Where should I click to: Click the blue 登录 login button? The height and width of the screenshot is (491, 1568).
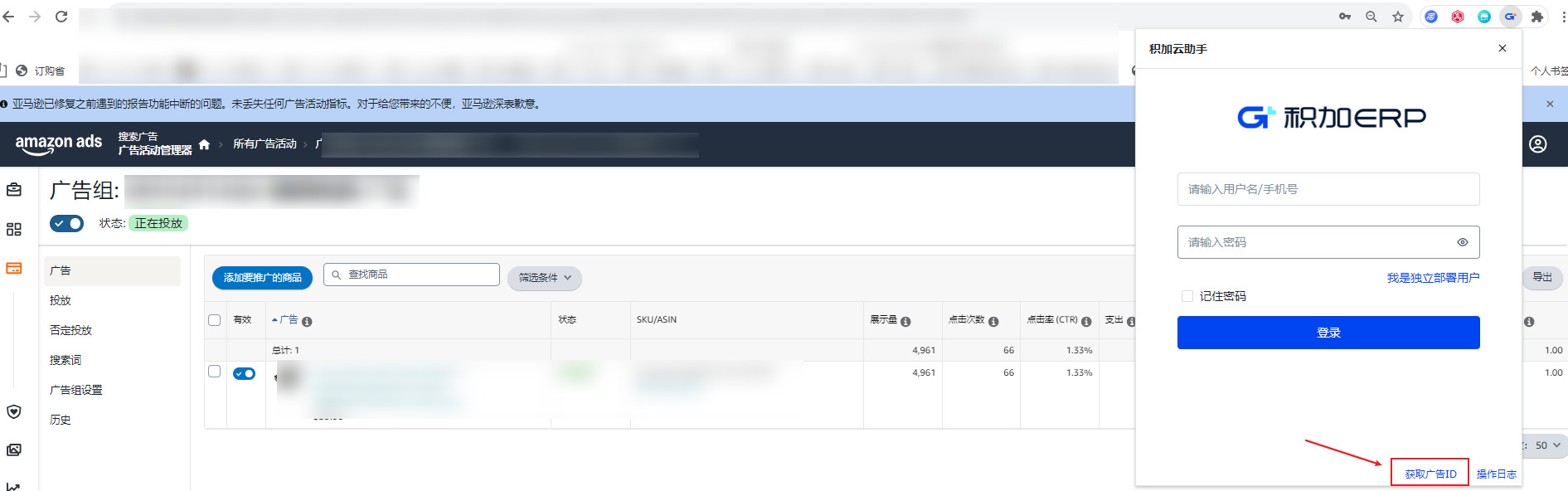coord(1328,333)
